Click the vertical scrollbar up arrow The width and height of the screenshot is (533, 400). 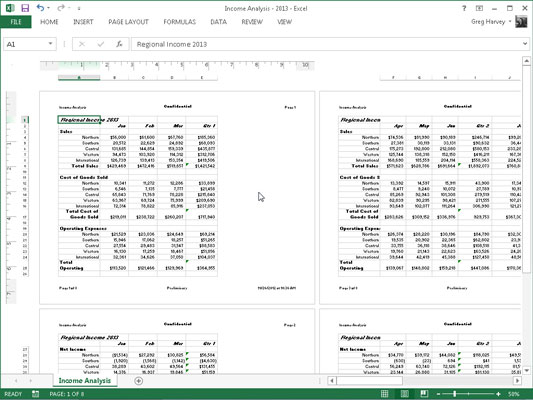pyautogui.click(x=526, y=61)
